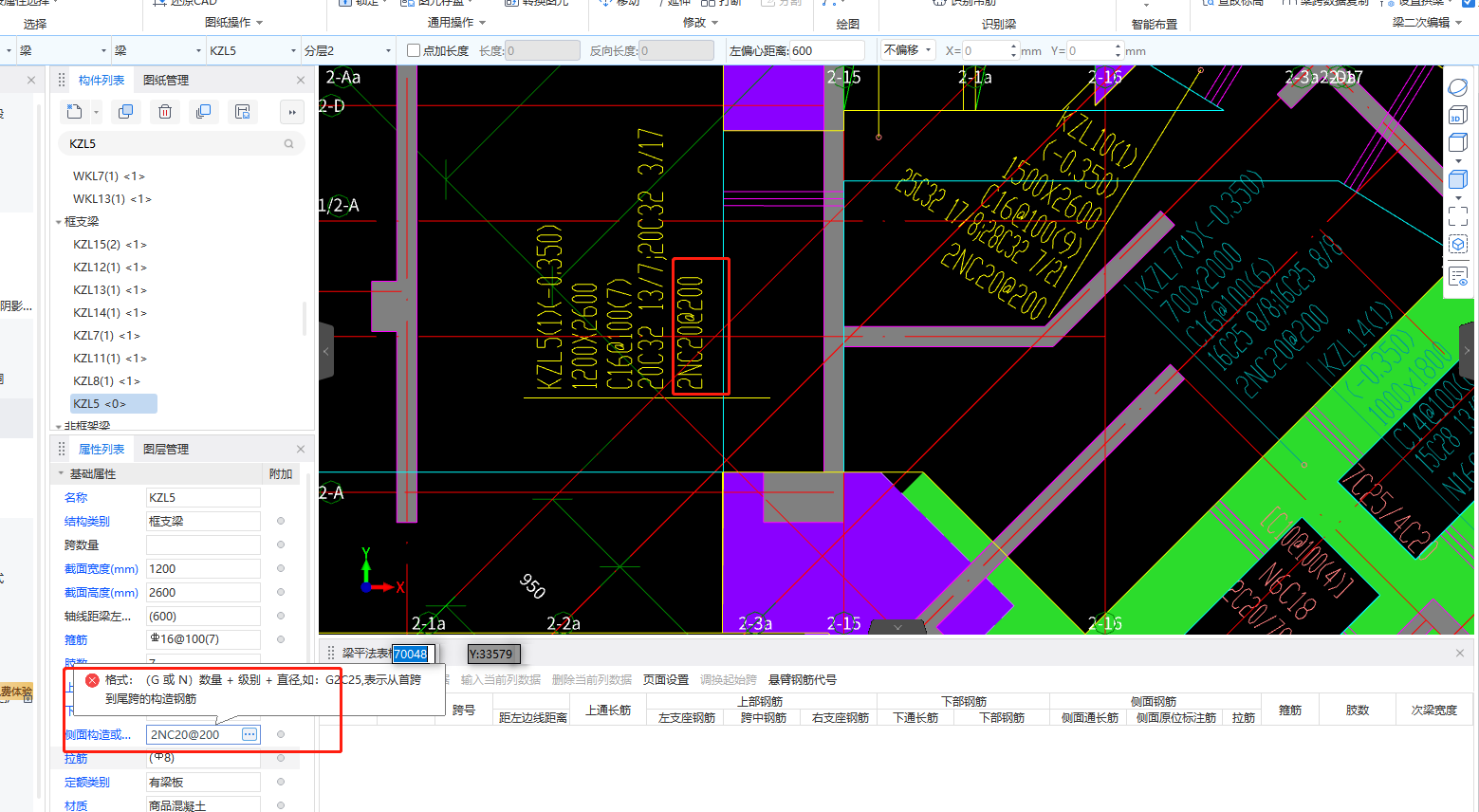Click the 截面宽度 value 1200
Image resolution: width=1479 pixels, height=812 pixels.
pos(203,568)
